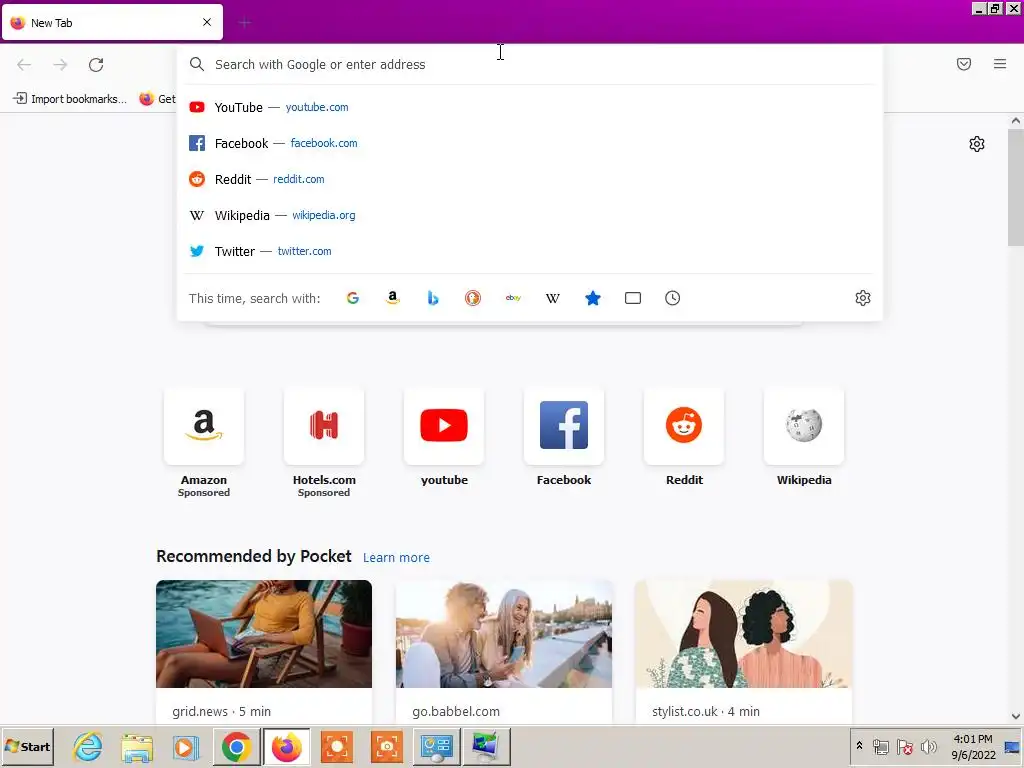Viewport: 1024px width, 768px height.
Task: Select the New Tab tab
Action: pyautogui.click(x=112, y=22)
